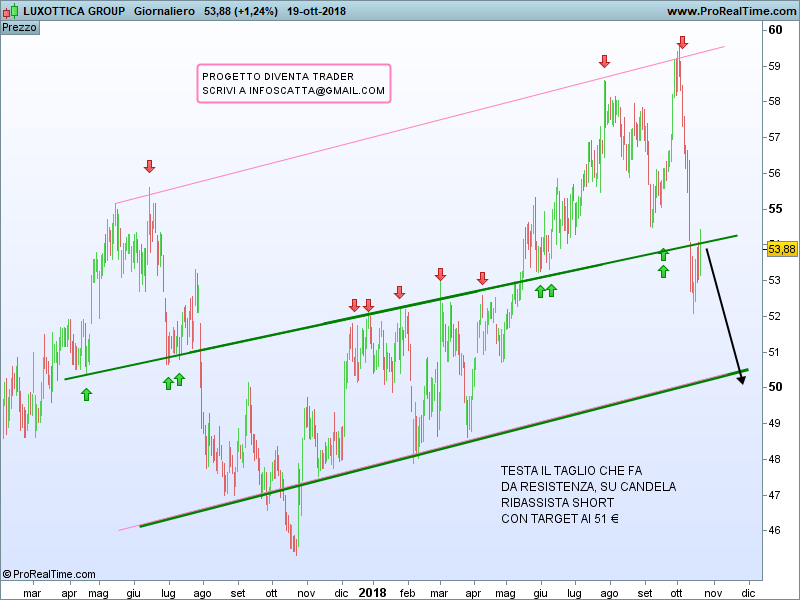
Task: Select the PROGETTO DIVENTA TRADER text line
Action: click(278, 77)
